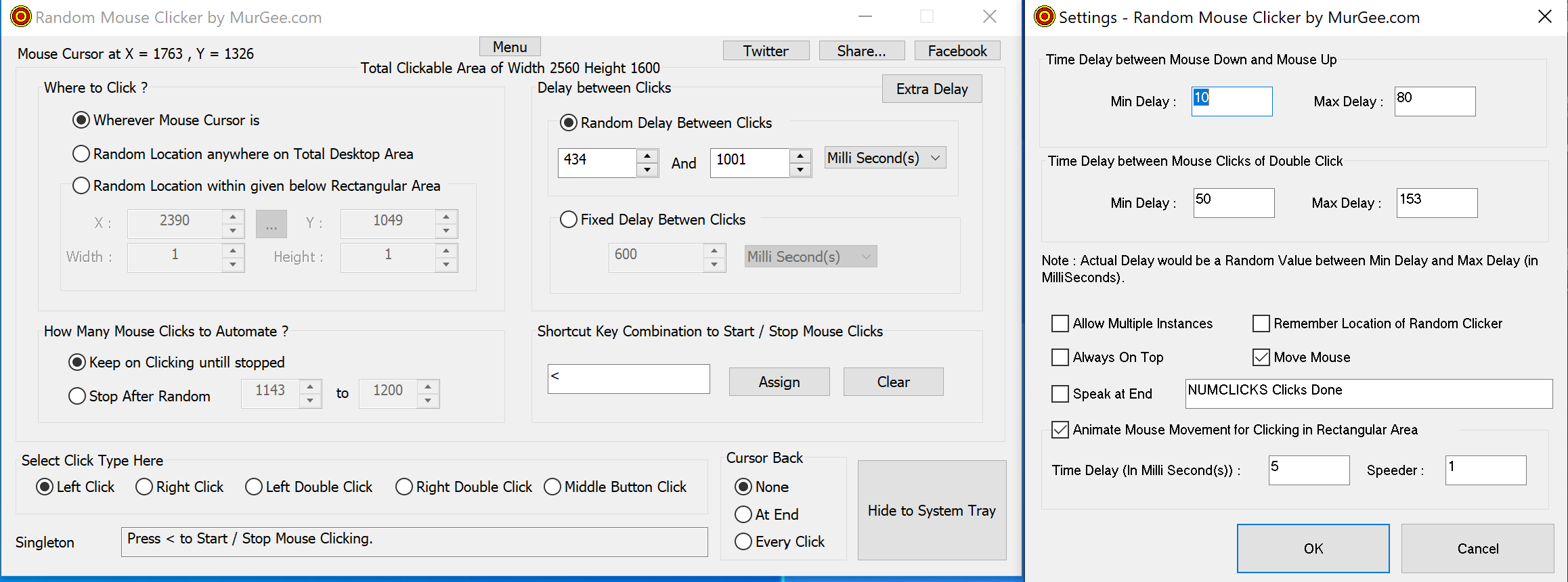Image resolution: width=1568 pixels, height=582 pixels.
Task: Cancel the Settings dialog
Action: pyautogui.click(x=1478, y=548)
